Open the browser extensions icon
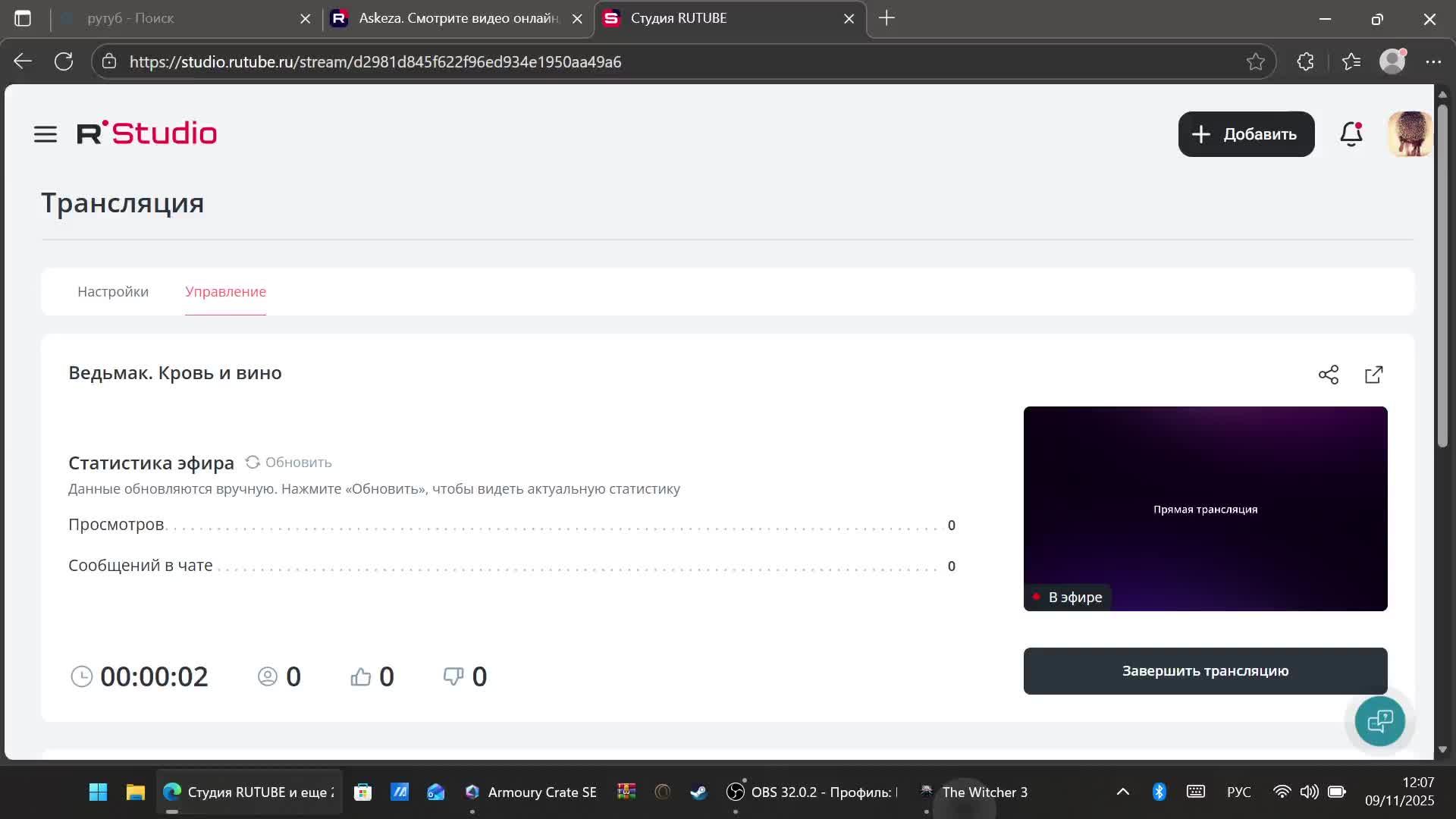 [x=1305, y=61]
